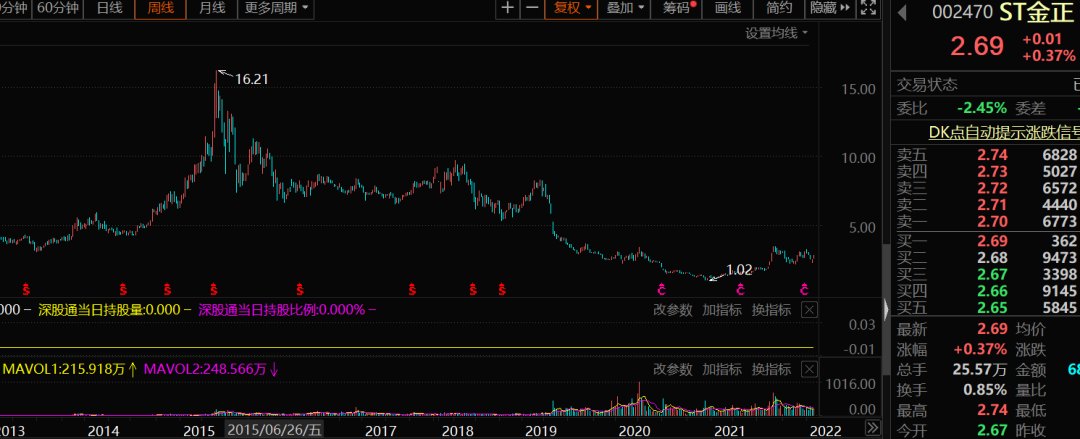1080x439 pixels.
Task: Close the 深股通 indicator panel
Action: pyautogui.click(x=810, y=310)
